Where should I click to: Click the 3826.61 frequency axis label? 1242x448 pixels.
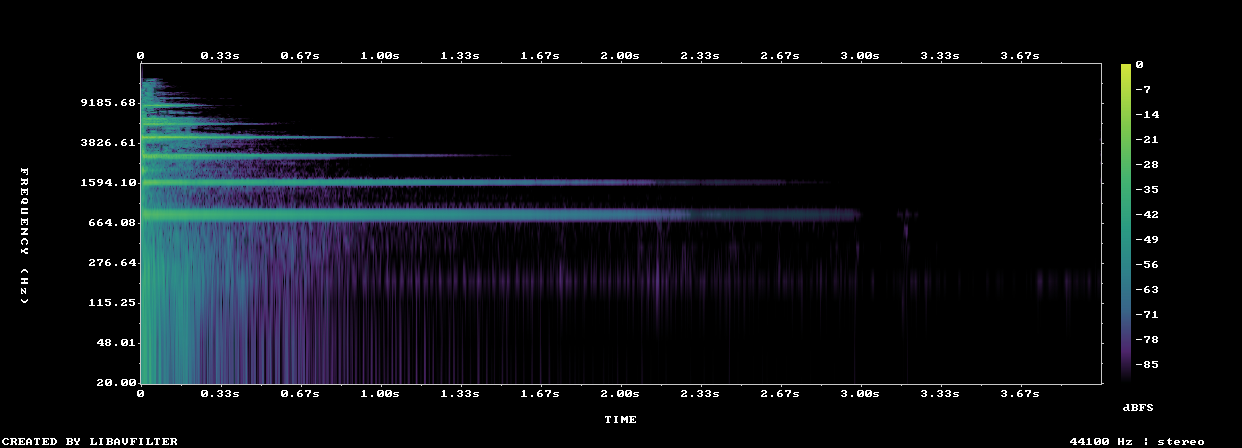coord(107,143)
